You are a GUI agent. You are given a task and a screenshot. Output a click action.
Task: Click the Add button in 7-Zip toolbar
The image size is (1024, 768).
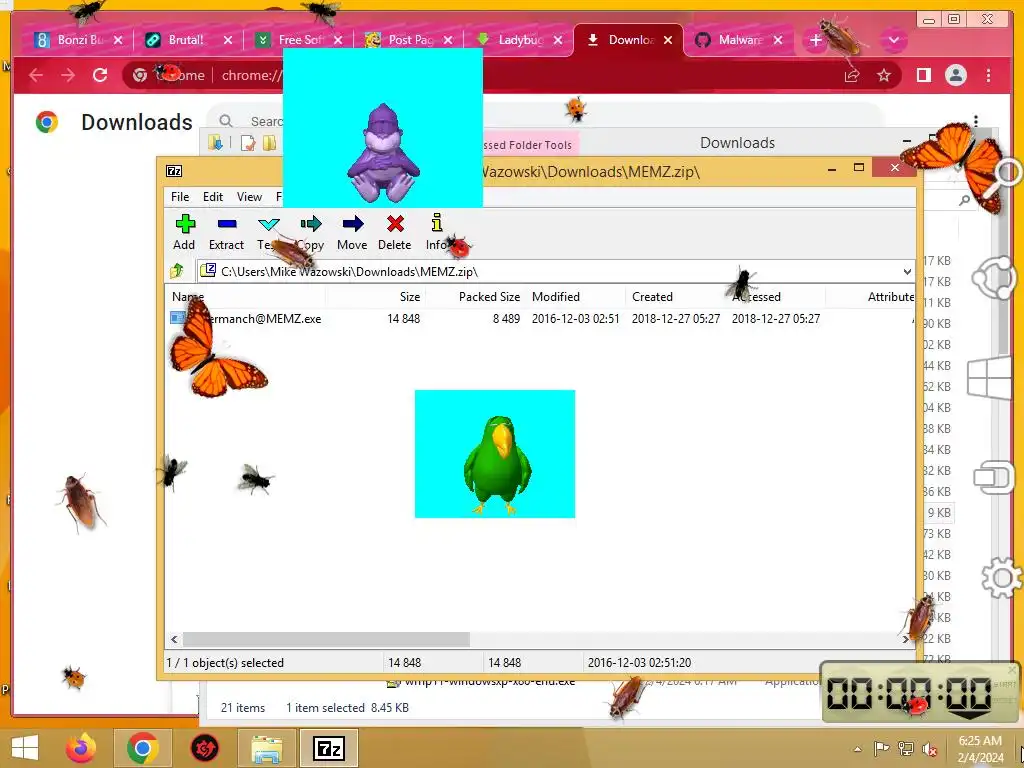[184, 232]
